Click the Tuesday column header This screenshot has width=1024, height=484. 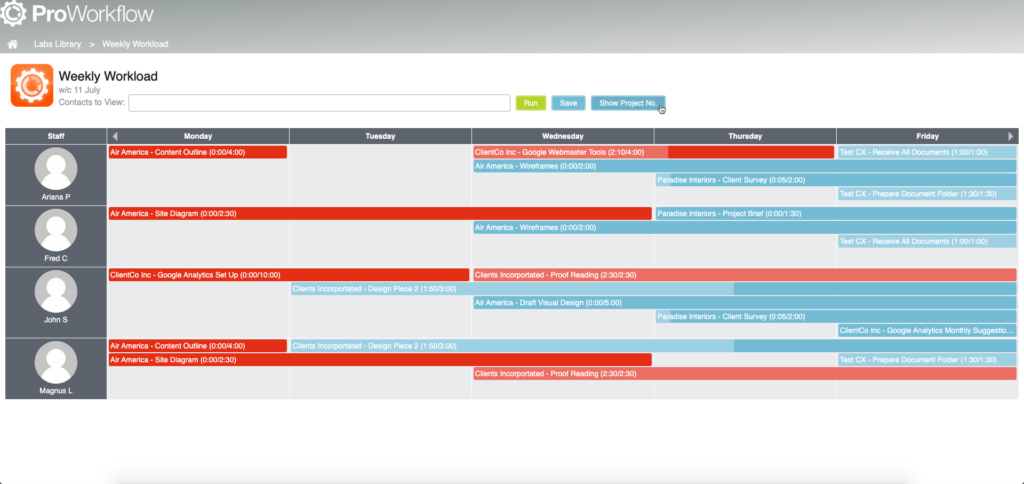pyautogui.click(x=380, y=137)
